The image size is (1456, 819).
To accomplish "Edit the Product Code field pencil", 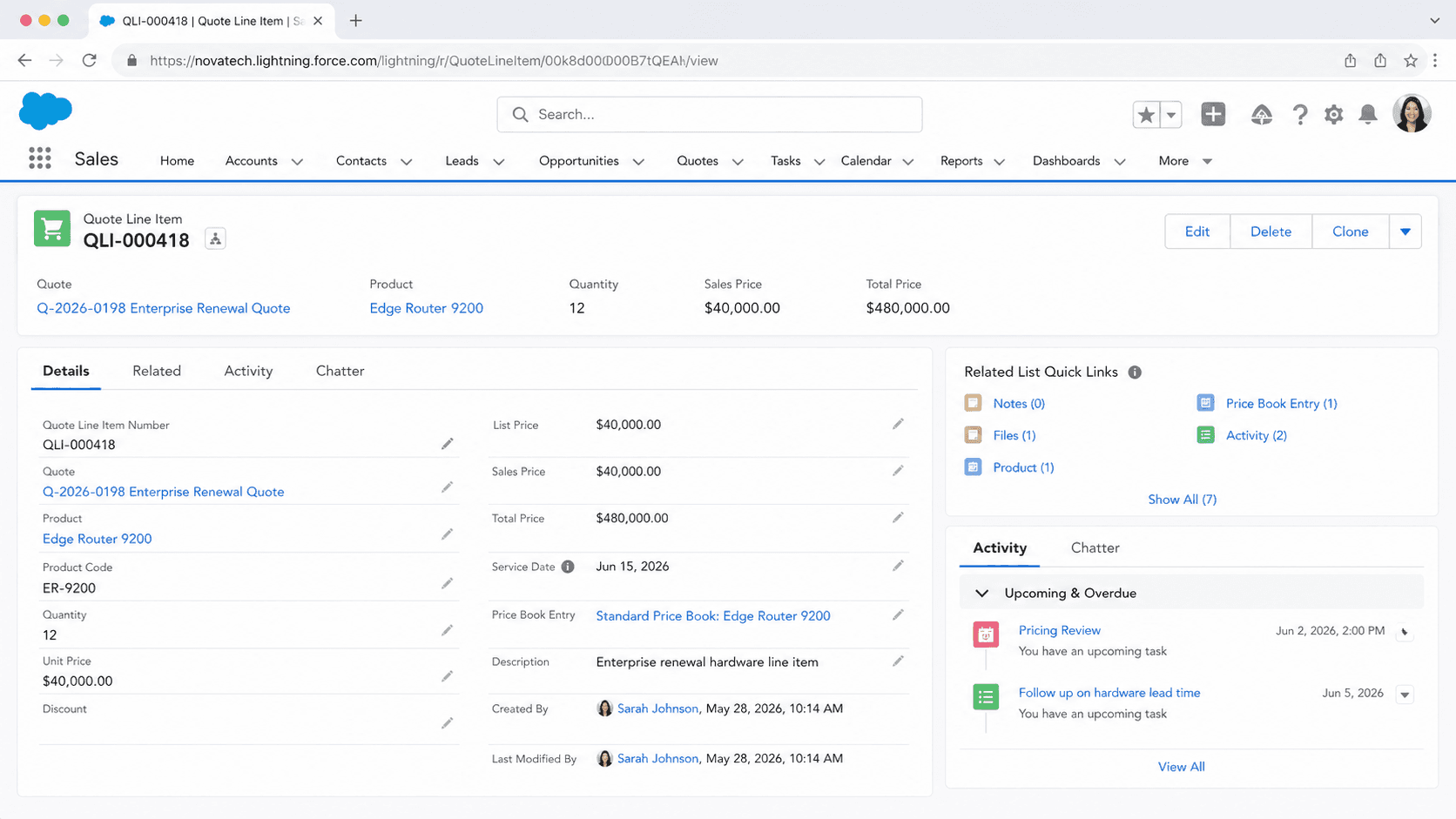I will pos(447,583).
